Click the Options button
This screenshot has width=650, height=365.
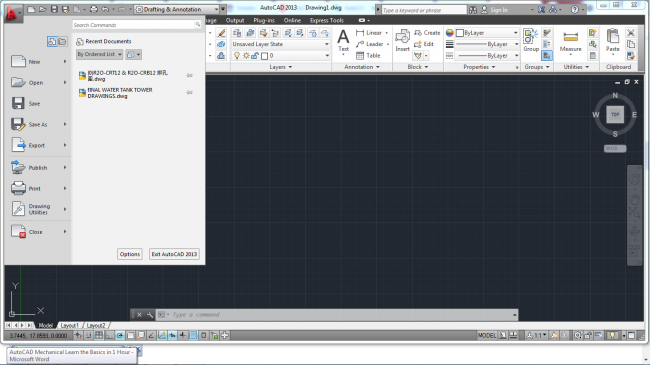coord(130,254)
